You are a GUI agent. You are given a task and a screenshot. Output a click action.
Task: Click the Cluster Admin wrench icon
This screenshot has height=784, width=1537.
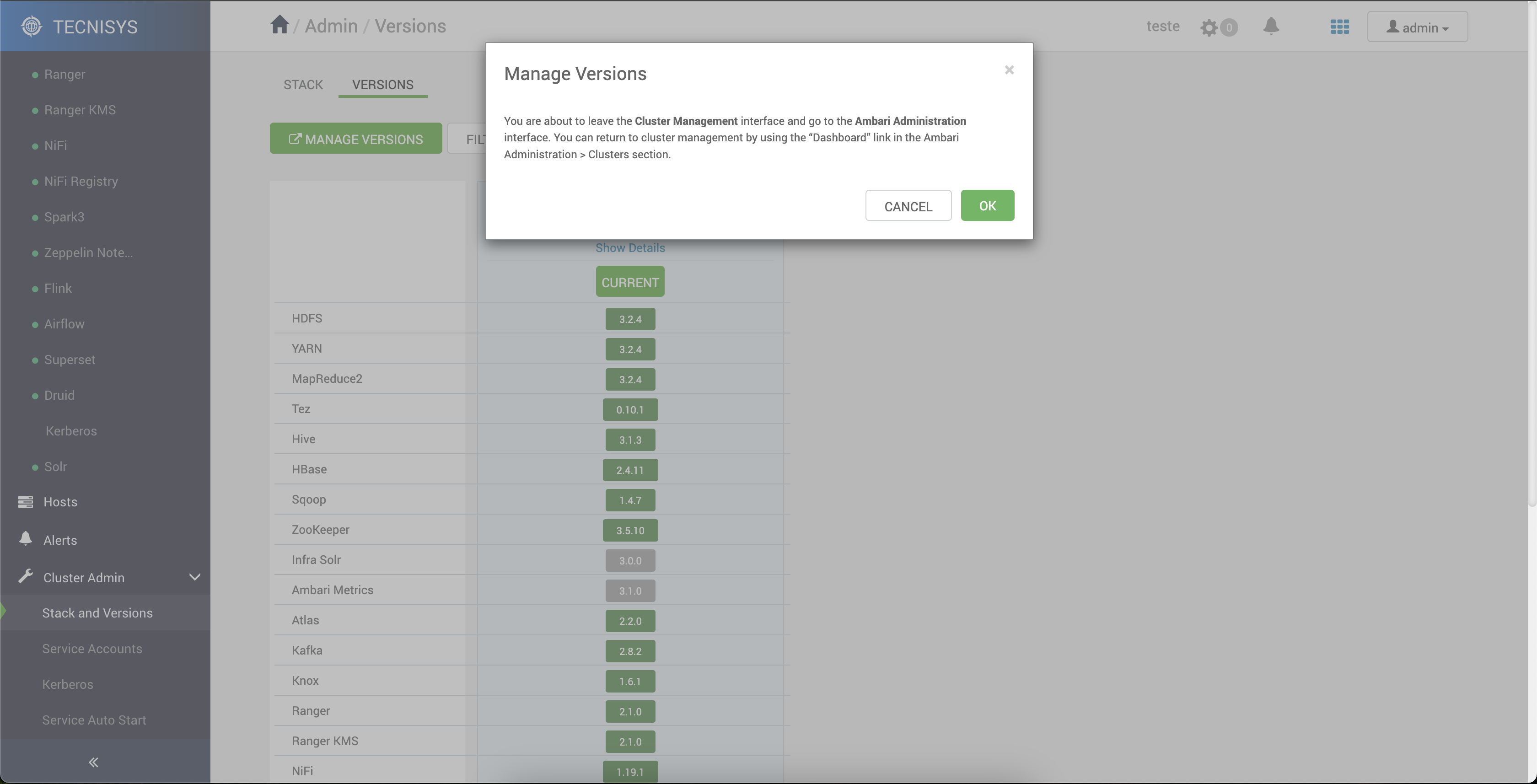[x=25, y=576]
